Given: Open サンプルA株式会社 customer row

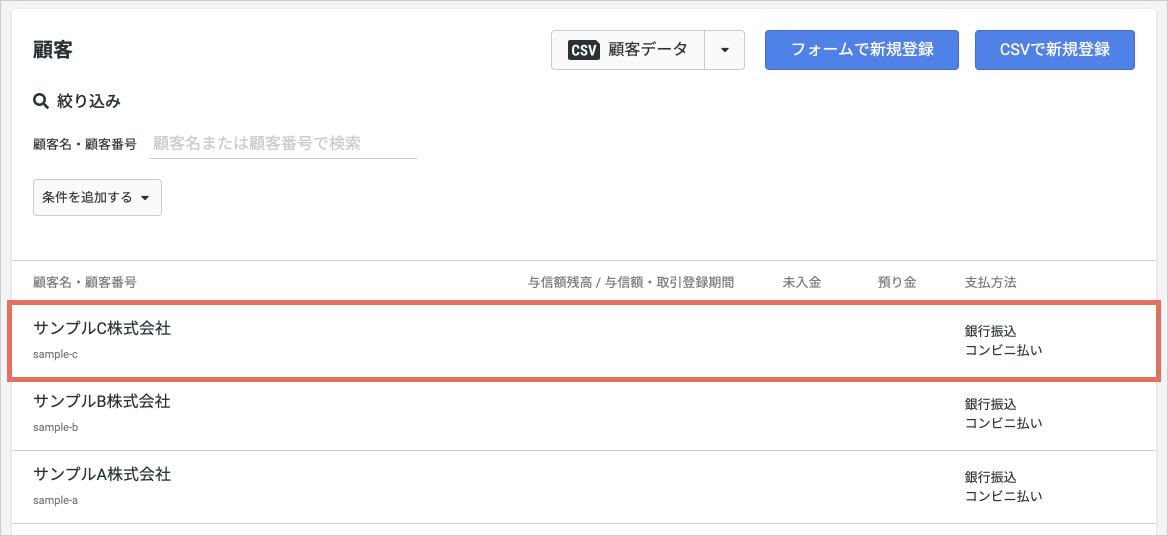Looking at the screenshot, I should coord(584,487).
